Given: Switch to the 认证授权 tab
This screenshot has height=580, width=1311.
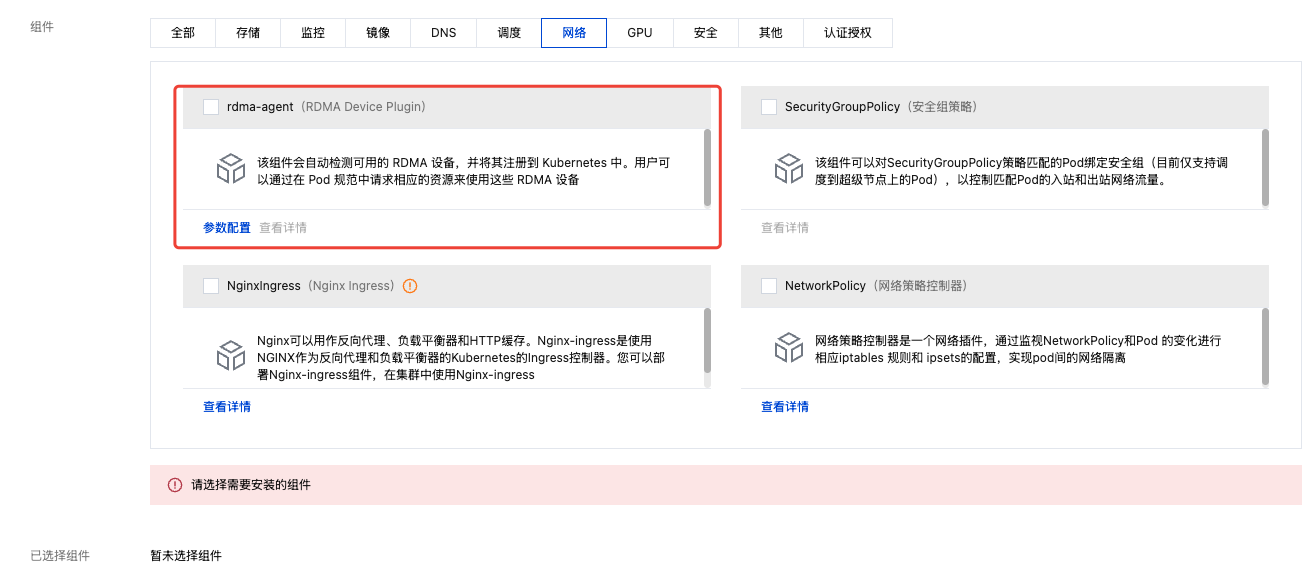Looking at the screenshot, I should [x=847, y=33].
